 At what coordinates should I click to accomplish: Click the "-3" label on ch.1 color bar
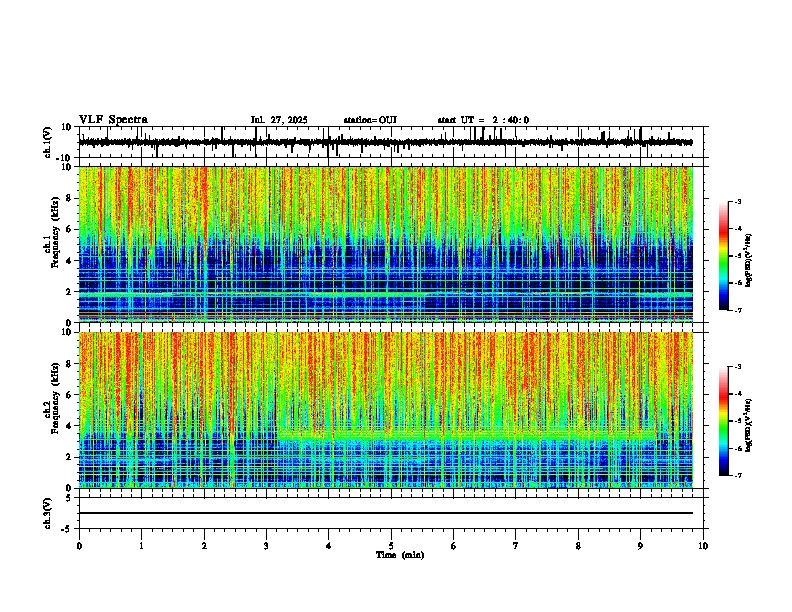click(737, 202)
